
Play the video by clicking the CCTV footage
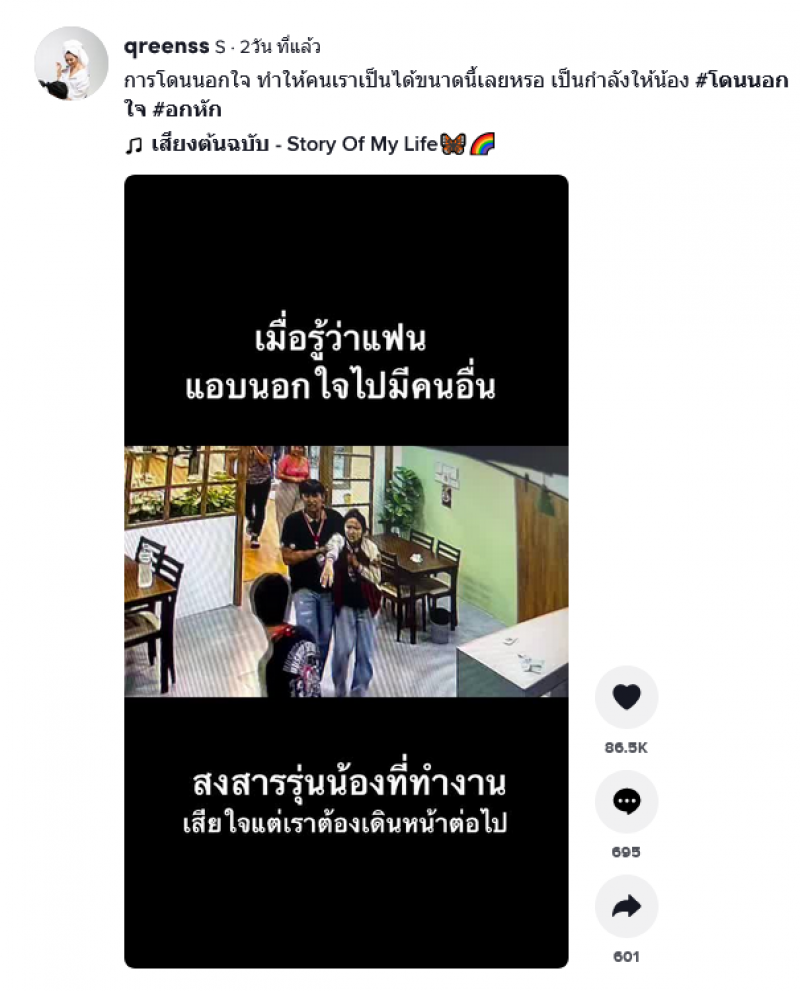[346, 571]
